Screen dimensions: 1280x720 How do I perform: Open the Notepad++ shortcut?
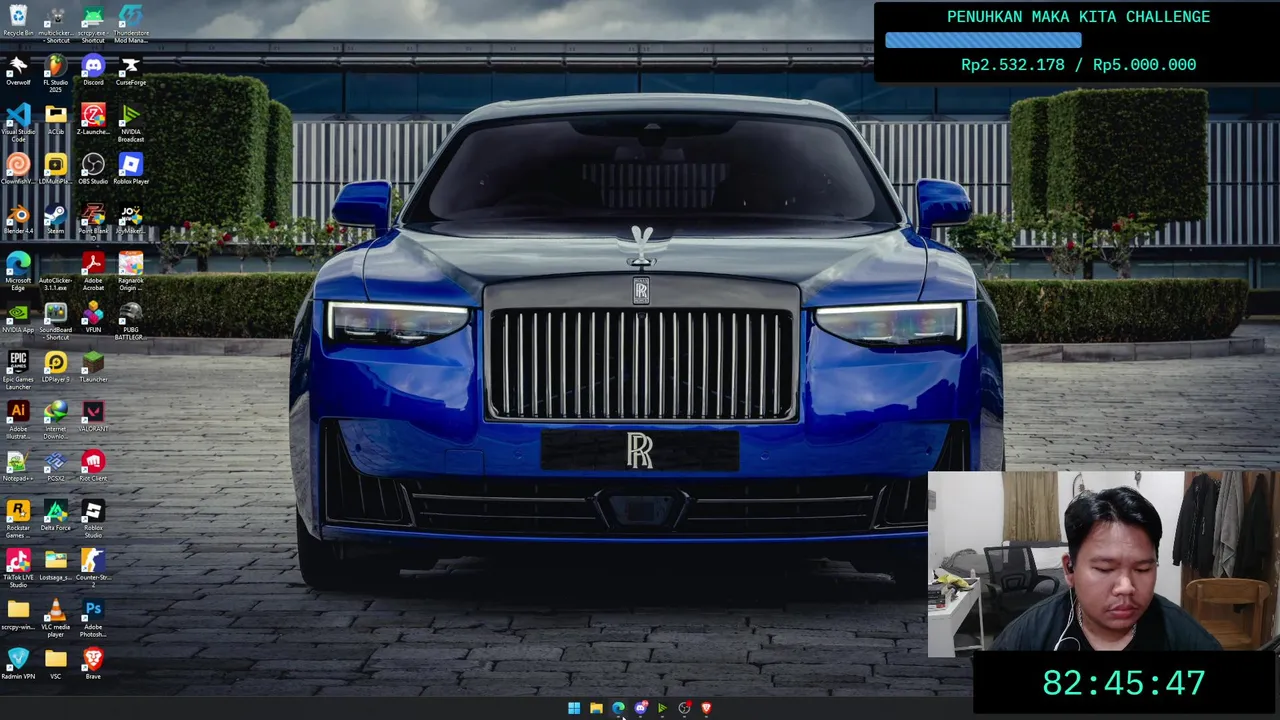pos(18,466)
